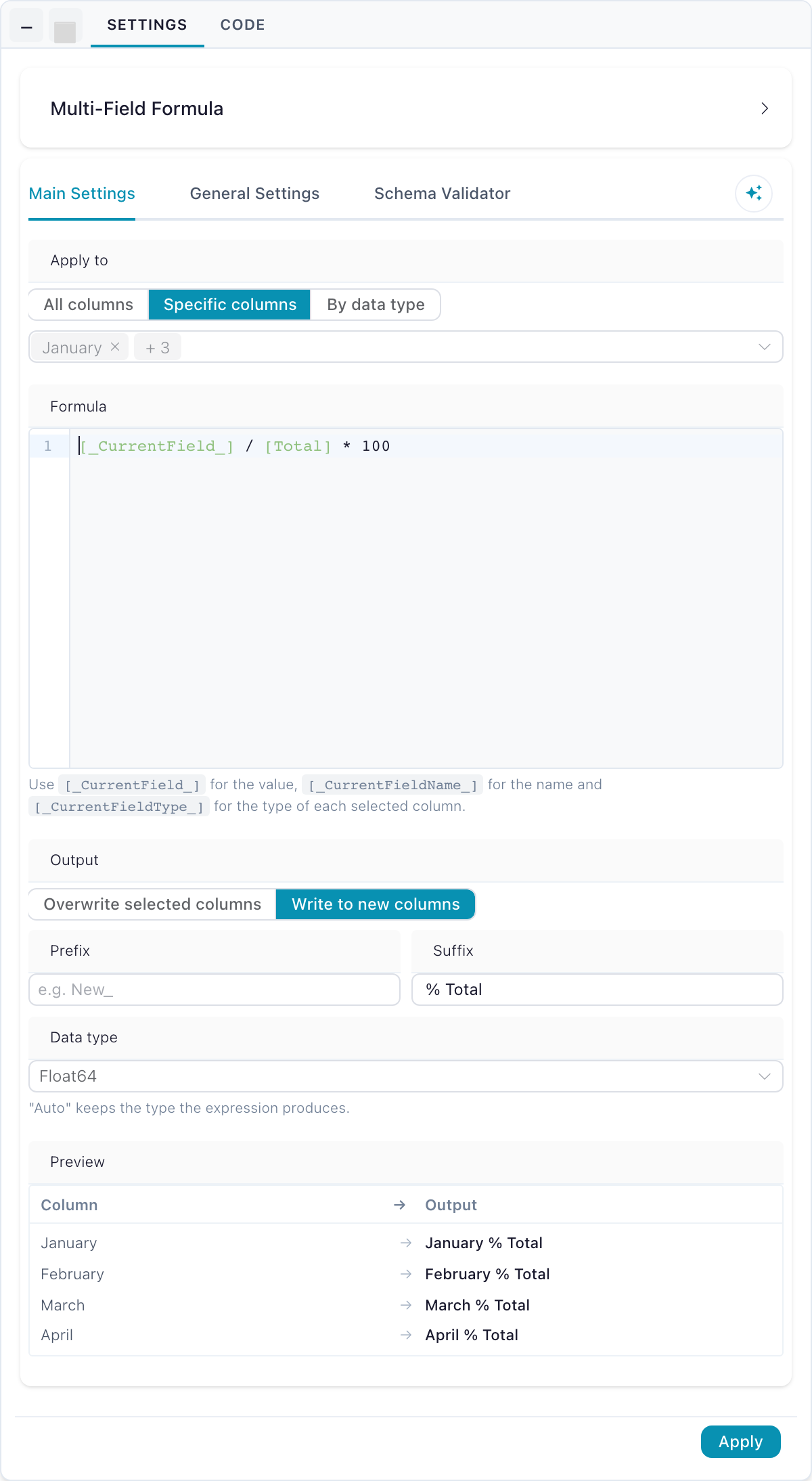This screenshot has width=812, height=1481.
Task: Remove the January column tag
Action: click(115, 347)
